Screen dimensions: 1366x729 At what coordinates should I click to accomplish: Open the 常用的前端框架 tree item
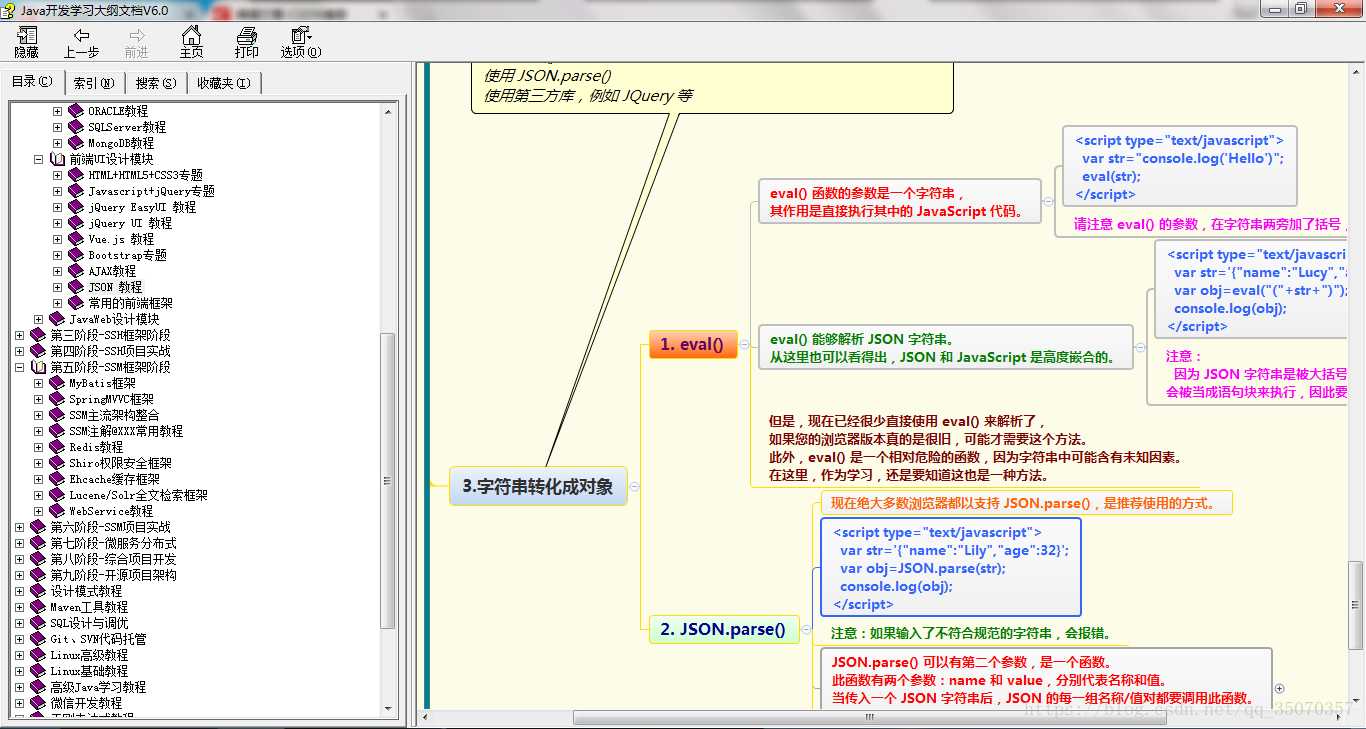tap(130, 303)
